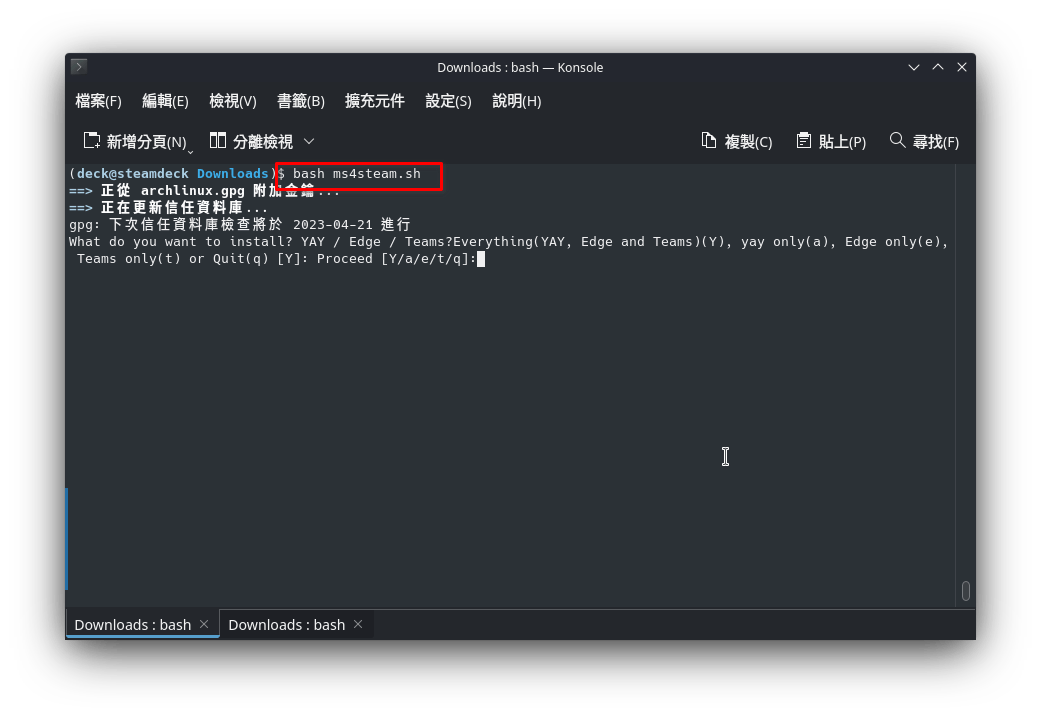Click the 'Teams only(t)' text in output
Viewport: 1041px width, 717px height.
[x=129, y=259]
